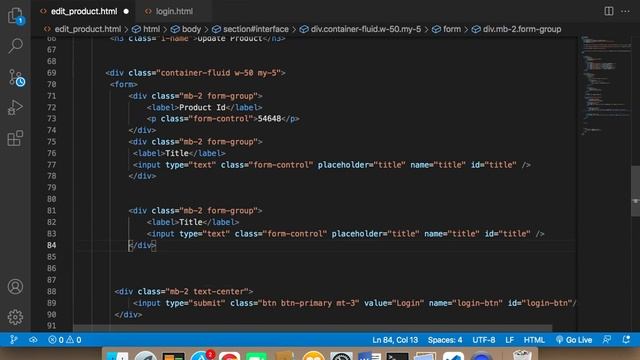
Task: Click the closing </div> on line 84
Action: point(142,245)
